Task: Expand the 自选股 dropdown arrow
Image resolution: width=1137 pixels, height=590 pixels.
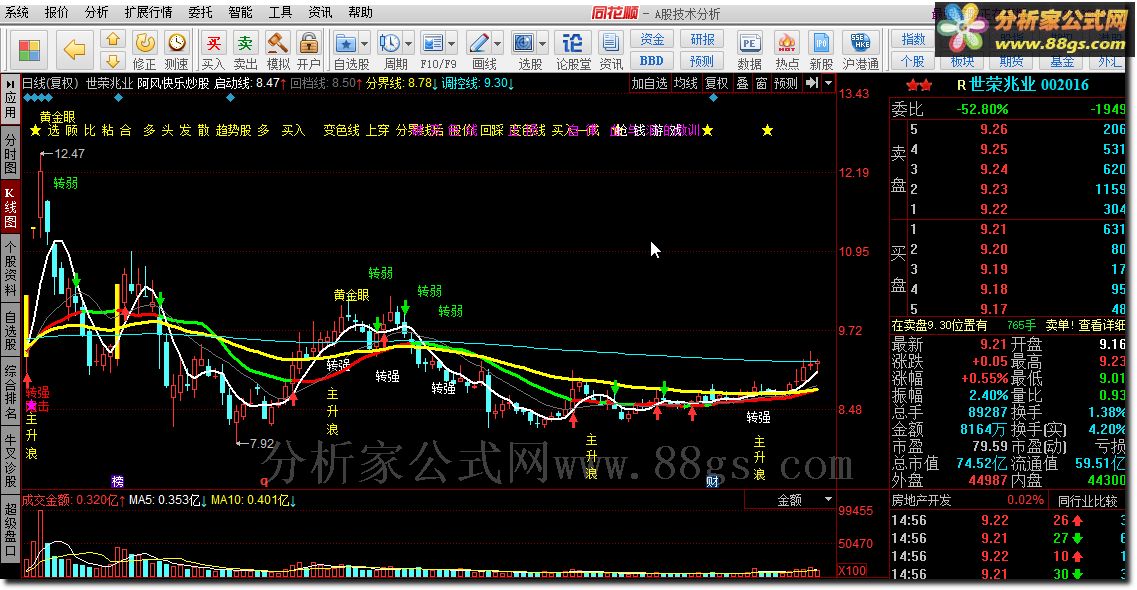Action: [x=365, y=43]
